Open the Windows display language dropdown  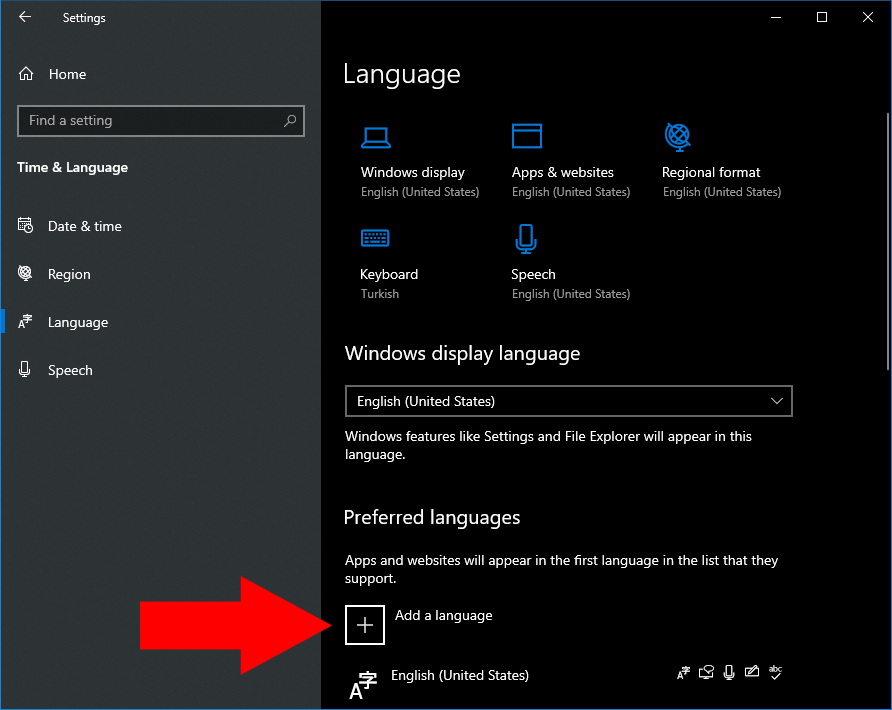568,401
